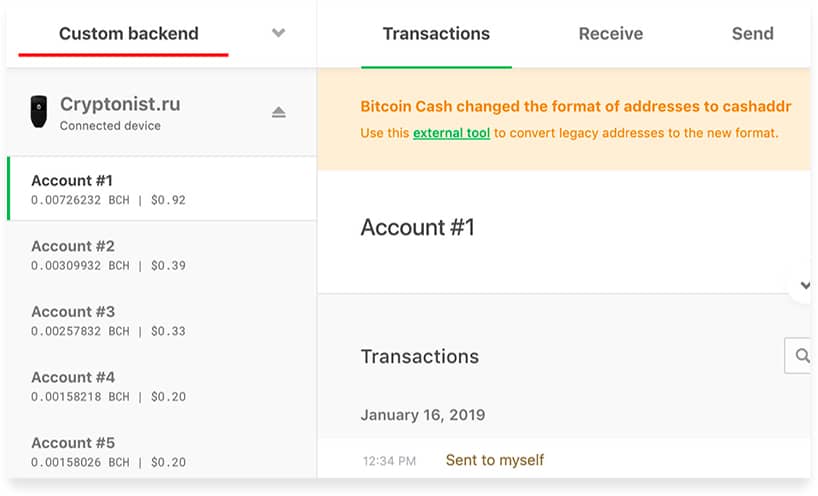Choose Account #3 with 0.00257832 BCH

tap(163, 320)
